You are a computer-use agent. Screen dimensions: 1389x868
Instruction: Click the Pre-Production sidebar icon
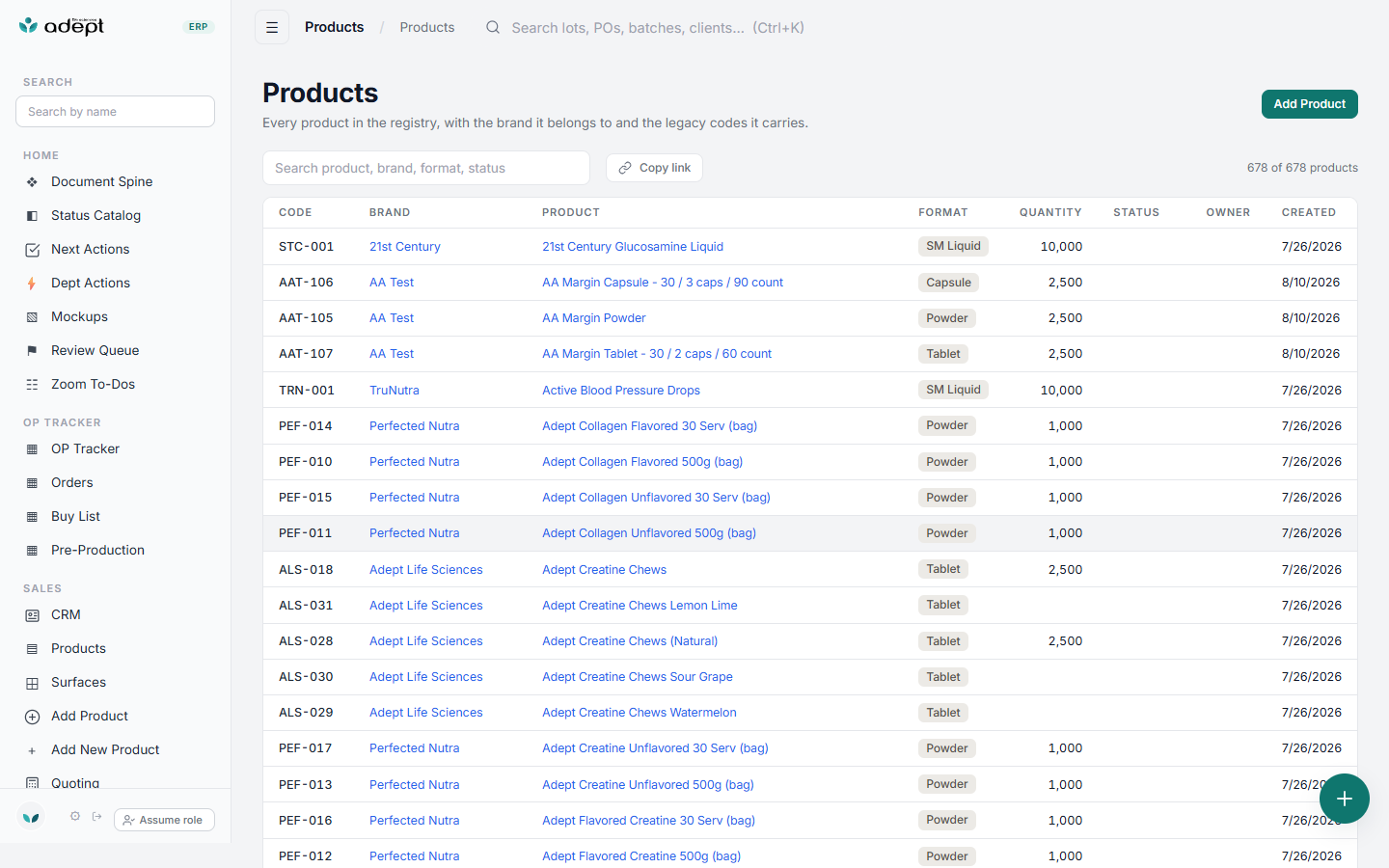pos(32,551)
